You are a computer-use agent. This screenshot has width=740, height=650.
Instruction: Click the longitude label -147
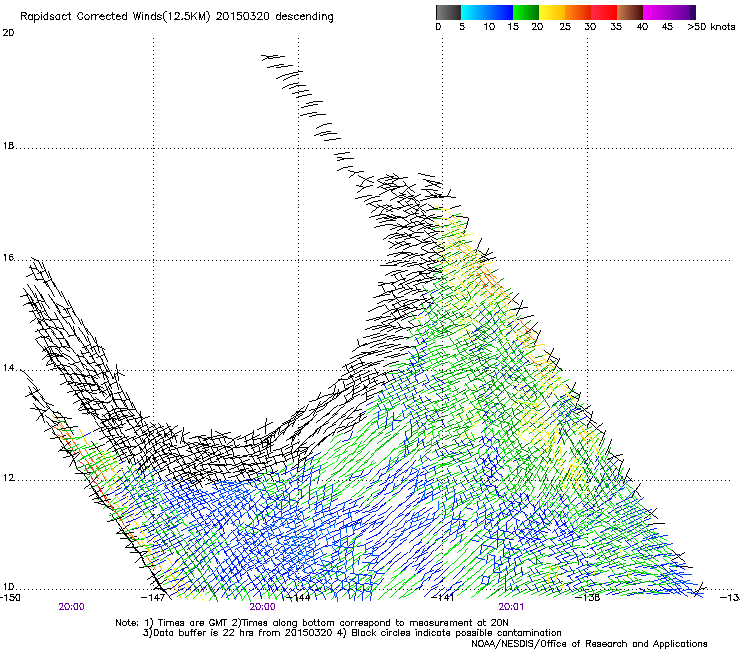click(x=153, y=597)
